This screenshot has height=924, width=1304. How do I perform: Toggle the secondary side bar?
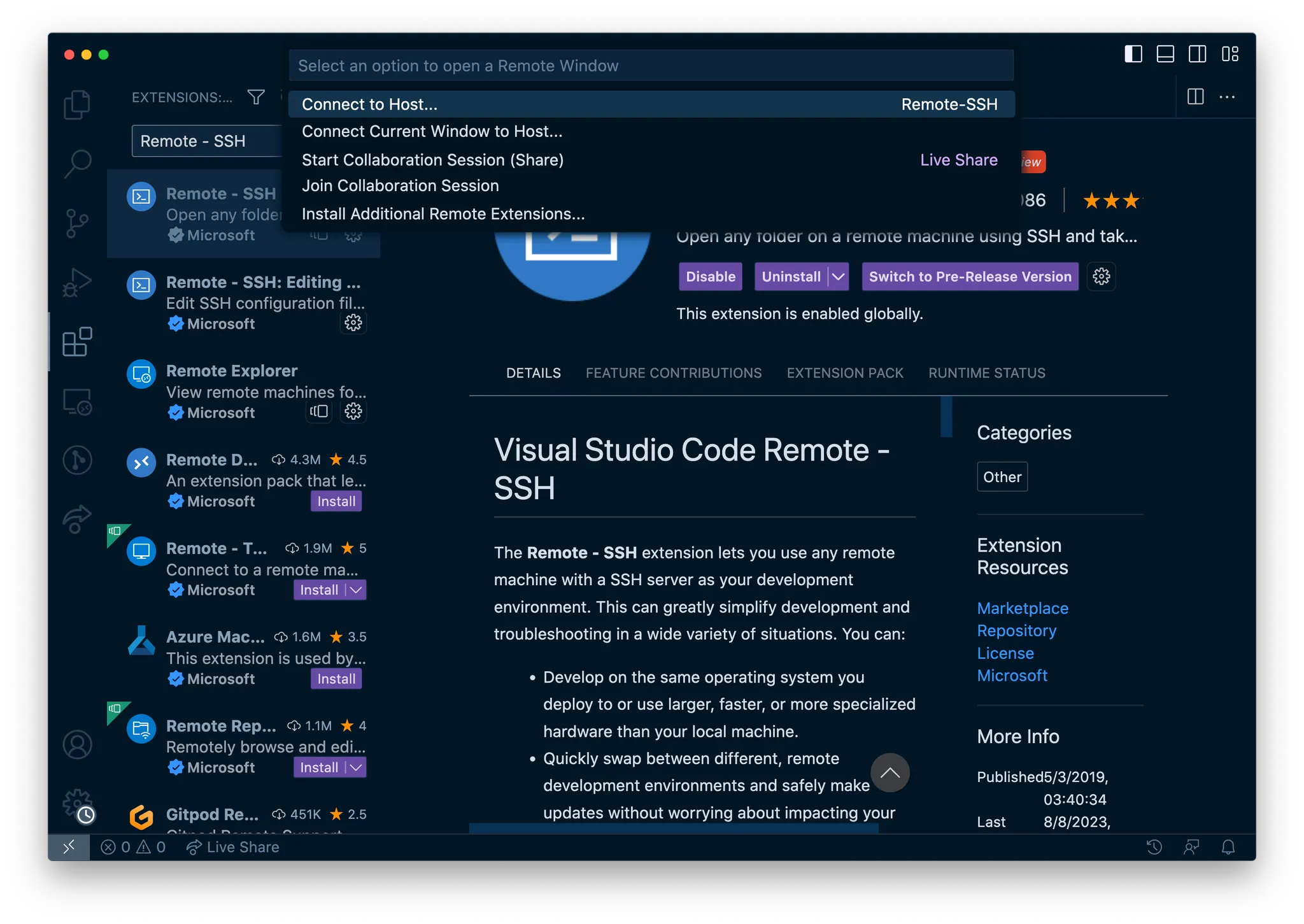1197,54
